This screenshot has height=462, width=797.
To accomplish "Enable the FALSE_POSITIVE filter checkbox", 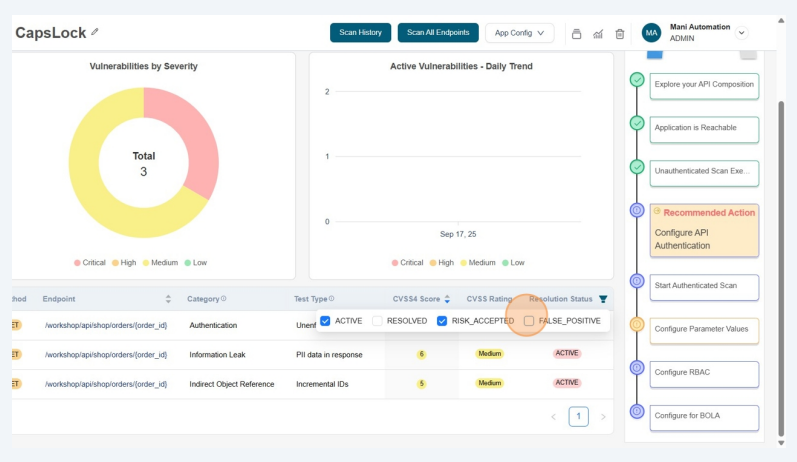I will coord(529,321).
